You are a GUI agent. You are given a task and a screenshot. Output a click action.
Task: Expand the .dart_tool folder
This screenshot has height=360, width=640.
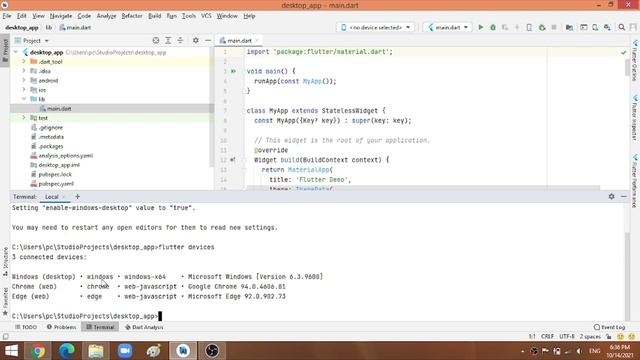[x=24, y=62]
